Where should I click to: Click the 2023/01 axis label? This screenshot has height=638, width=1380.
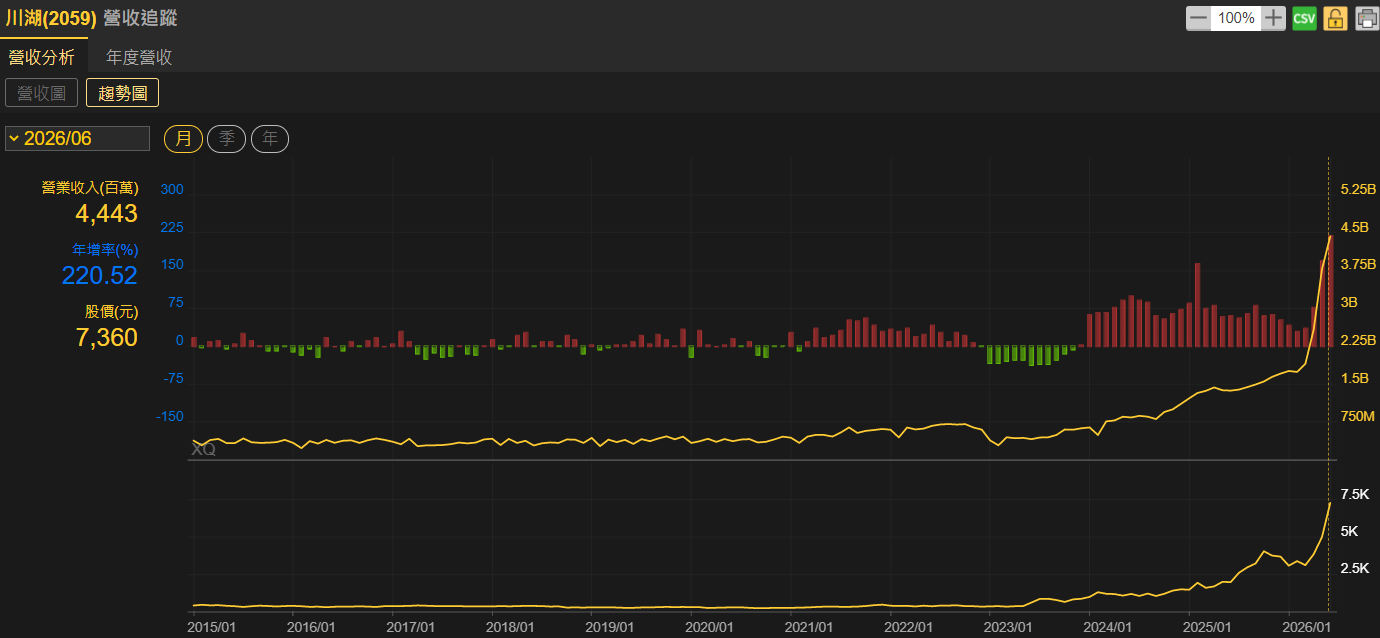tap(1010, 627)
